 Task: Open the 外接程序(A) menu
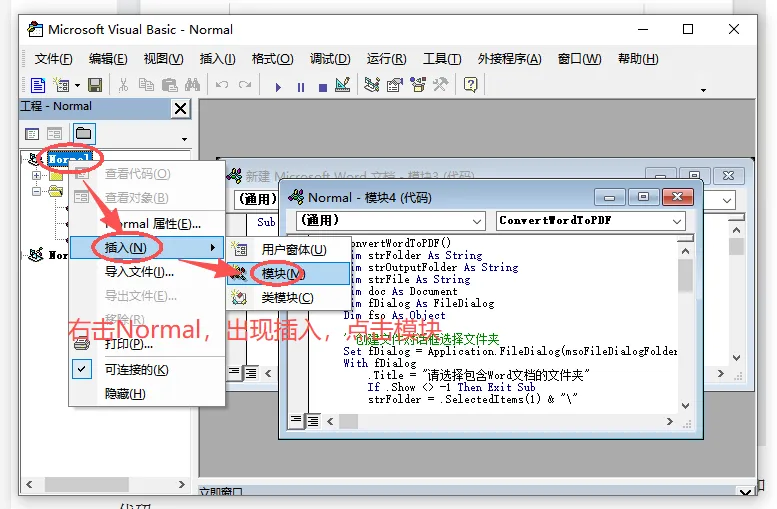(509, 59)
